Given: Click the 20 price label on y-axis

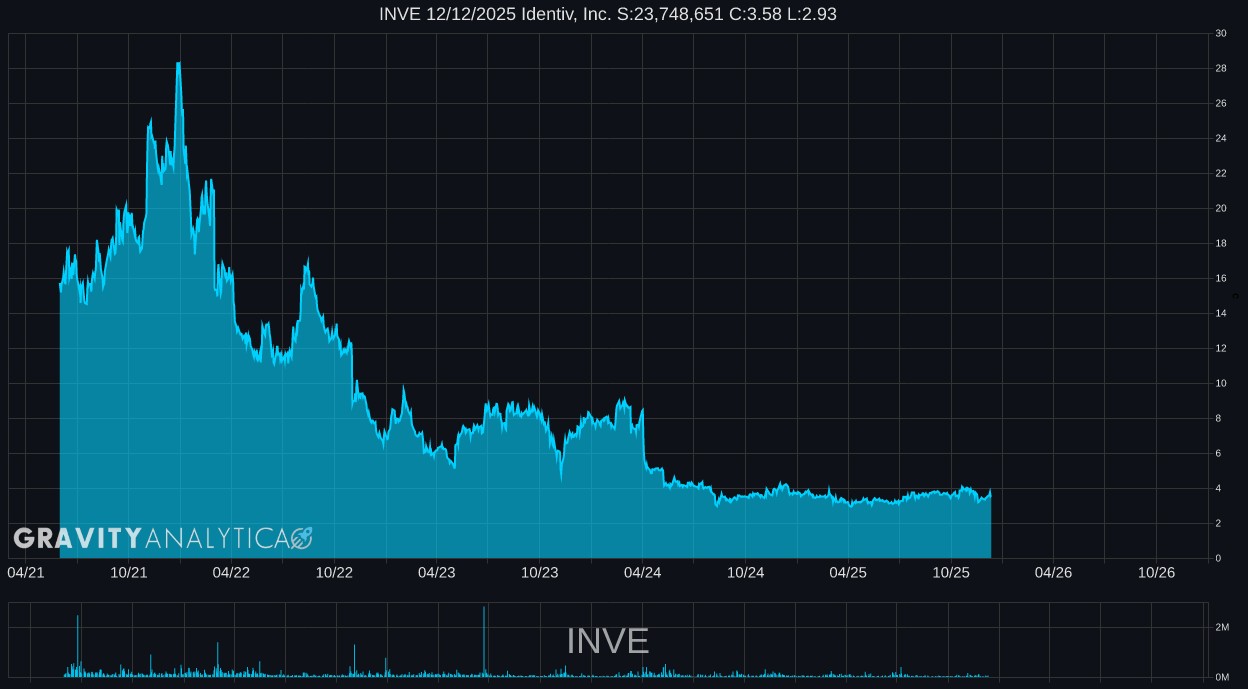Looking at the screenshot, I should (1221, 209).
